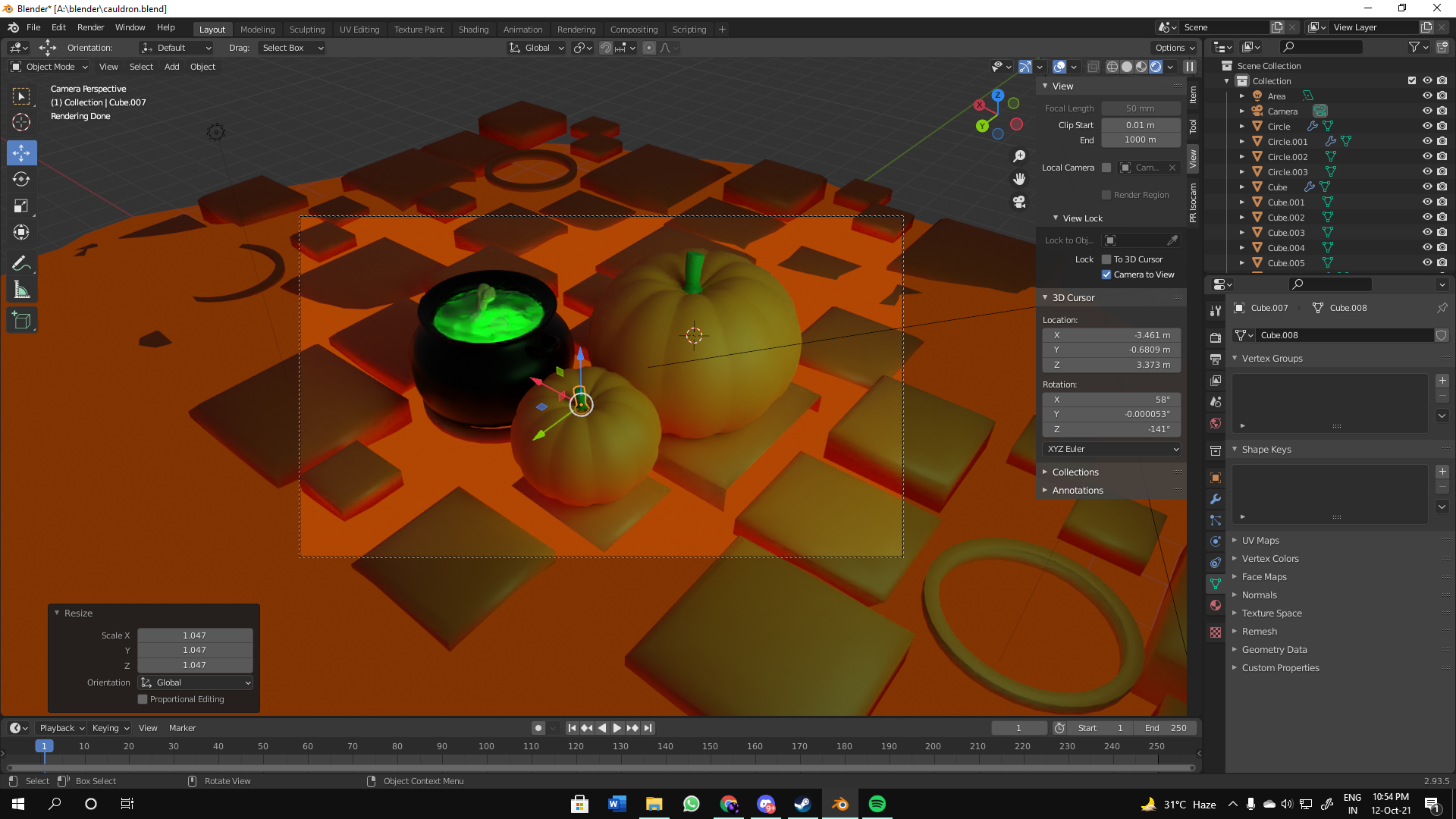Open the Output properties tab icon
The image size is (1456, 819).
click(1216, 359)
